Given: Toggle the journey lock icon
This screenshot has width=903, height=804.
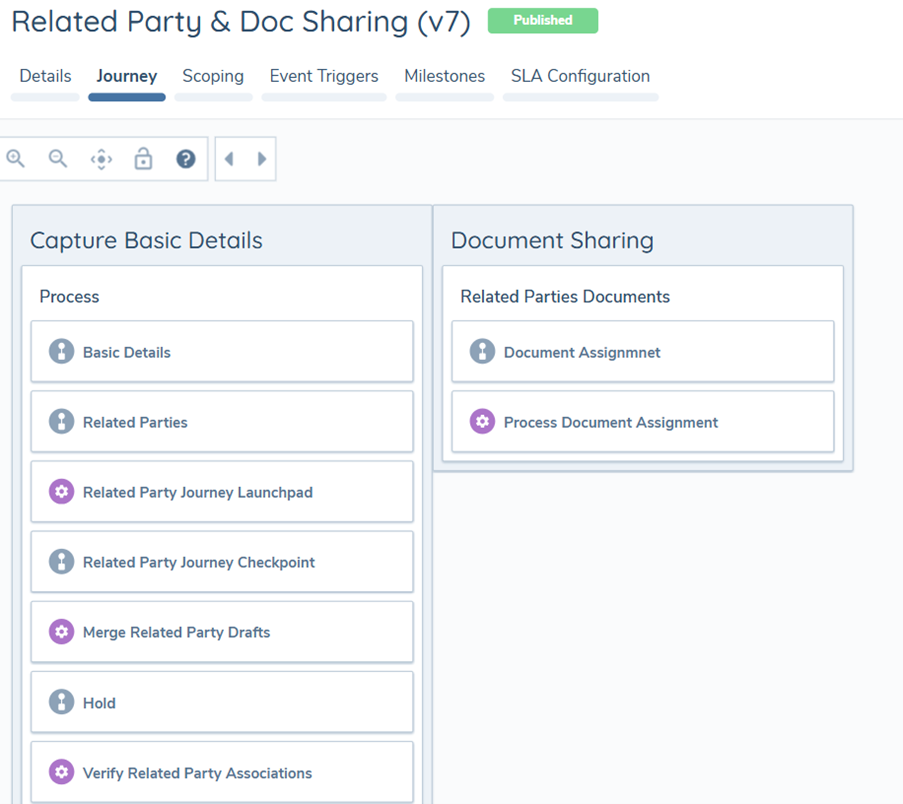Looking at the screenshot, I should click(143, 159).
